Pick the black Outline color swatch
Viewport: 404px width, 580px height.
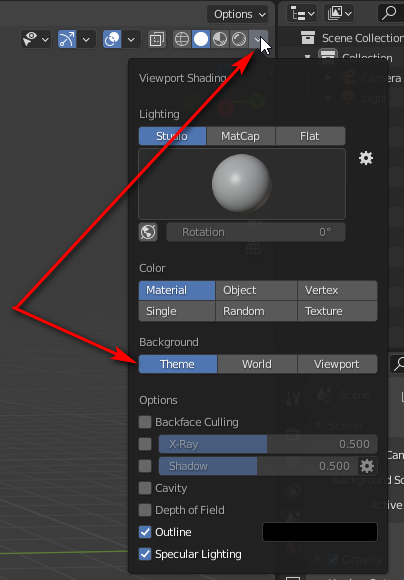(x=320, y=532)
